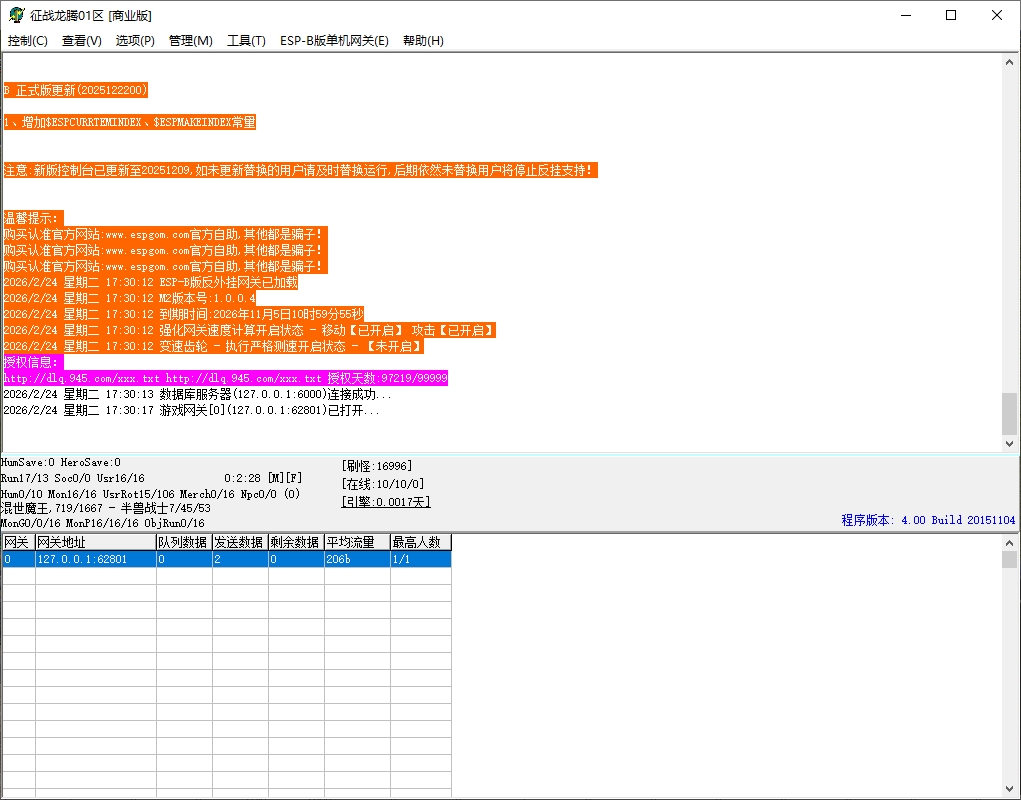Click the gateway table scroll-up arrow

coord(1010,542)
